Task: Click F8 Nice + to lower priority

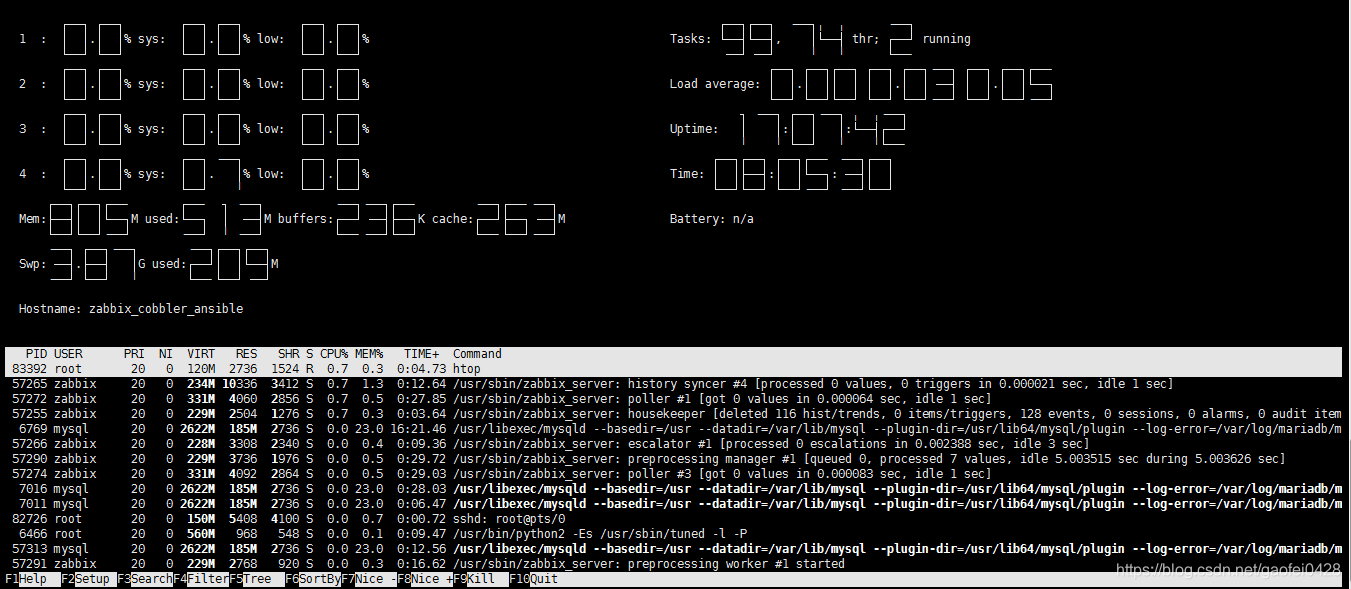Action: click(424, 579)
